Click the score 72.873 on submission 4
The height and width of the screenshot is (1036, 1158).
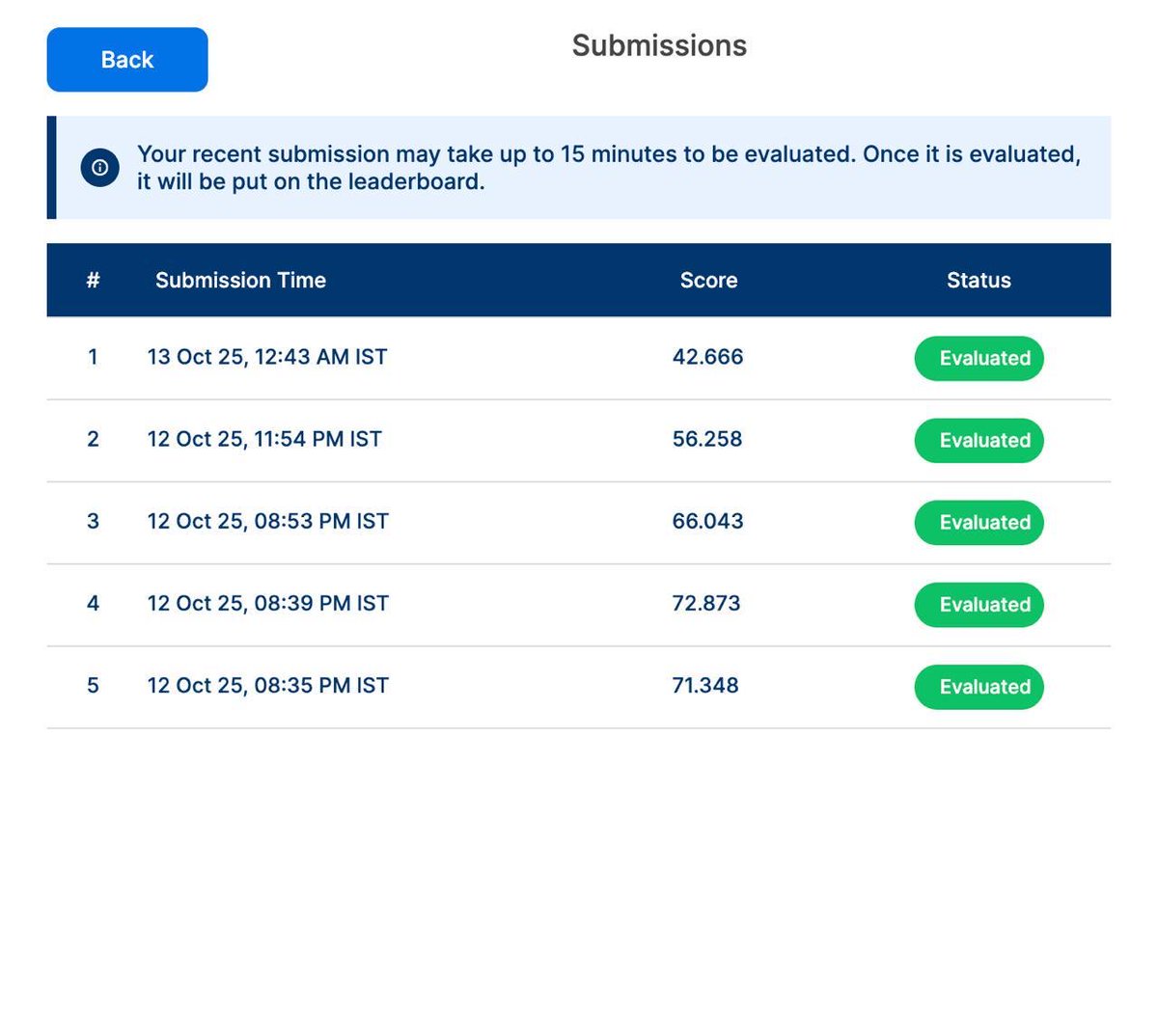point(706,603)
